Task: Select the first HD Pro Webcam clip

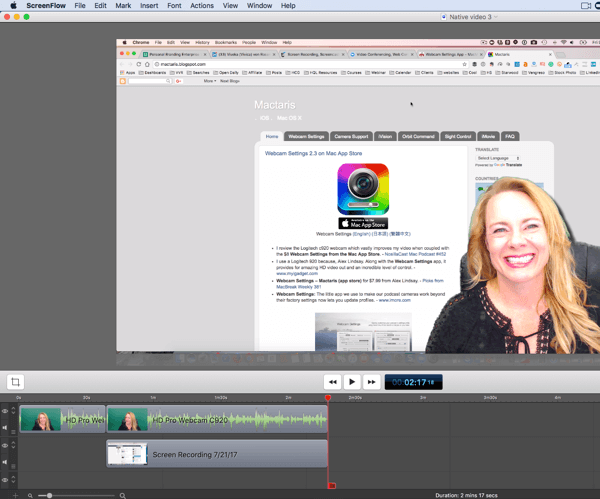Action: click(x=62, y=419)
